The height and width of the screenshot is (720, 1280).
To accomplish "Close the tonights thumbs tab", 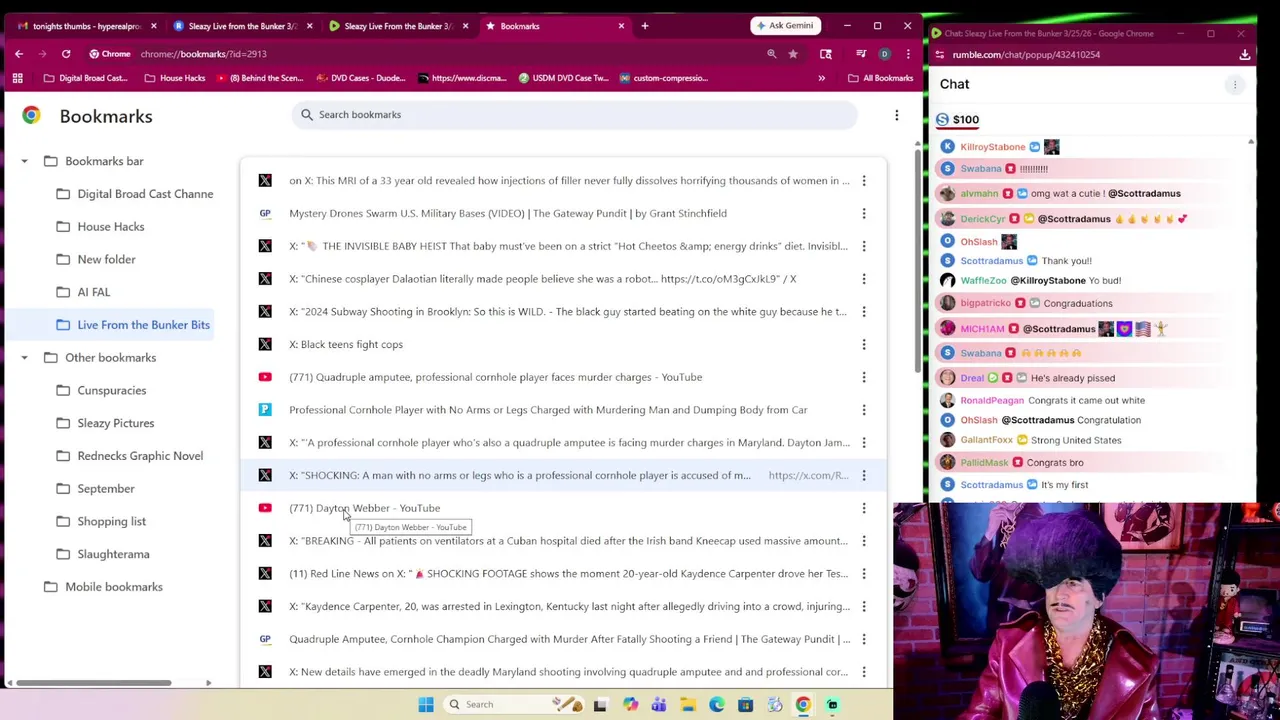I will [x=153, y=26].
